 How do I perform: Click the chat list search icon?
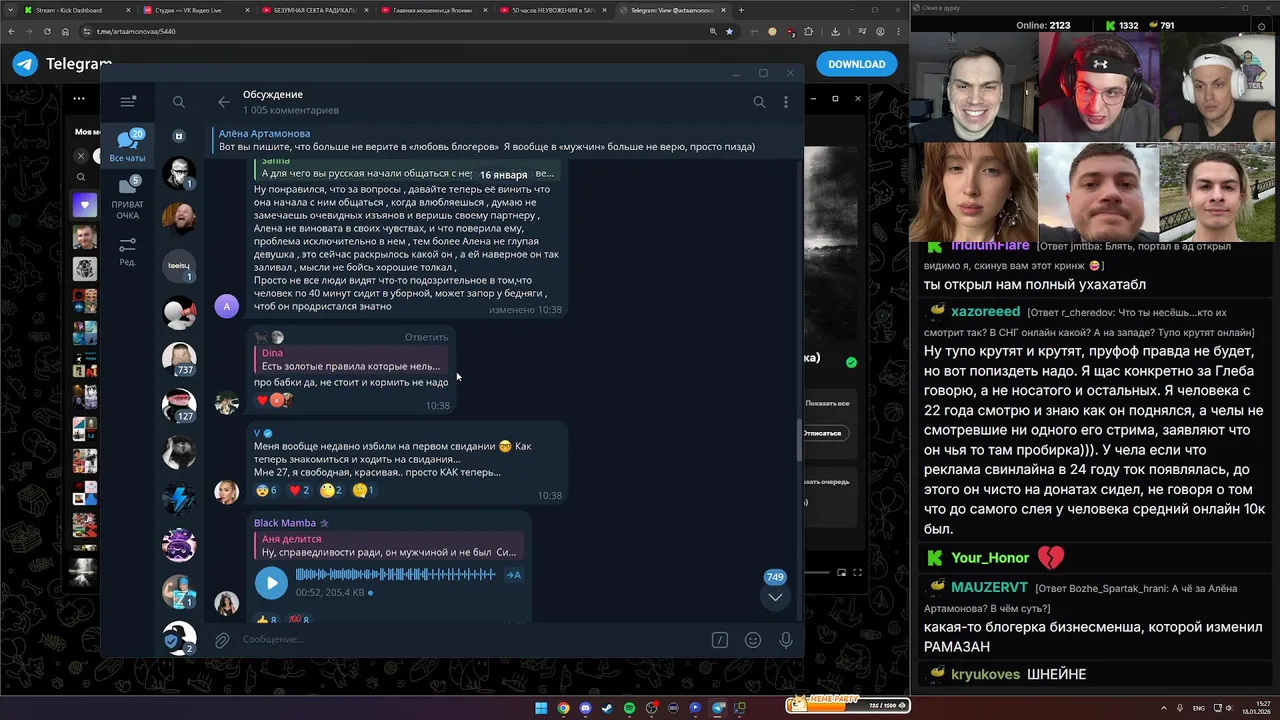point(179,102)
